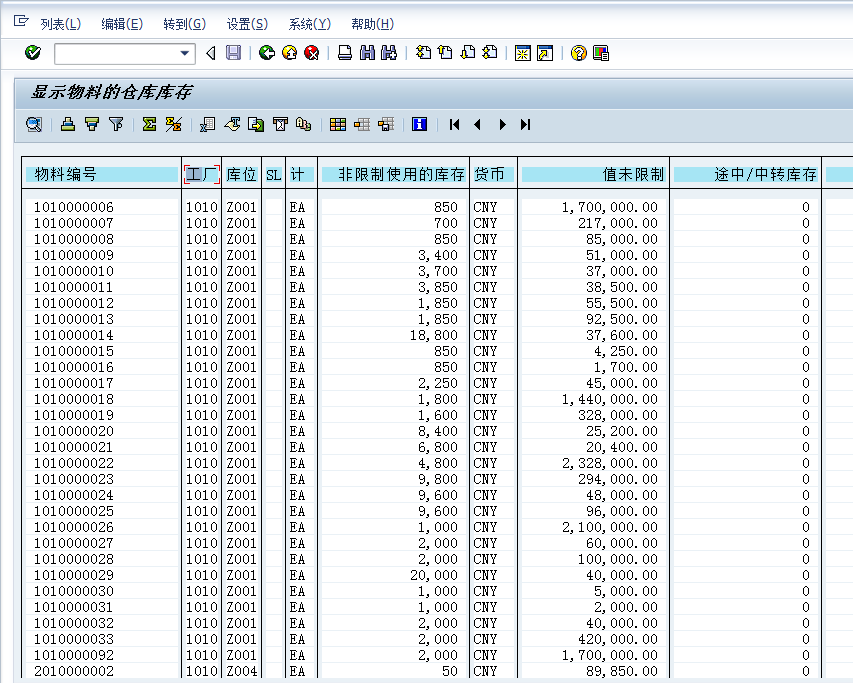Click the Details magnifier icon
This screenshot has width=853, height=683.
point(34,124)
